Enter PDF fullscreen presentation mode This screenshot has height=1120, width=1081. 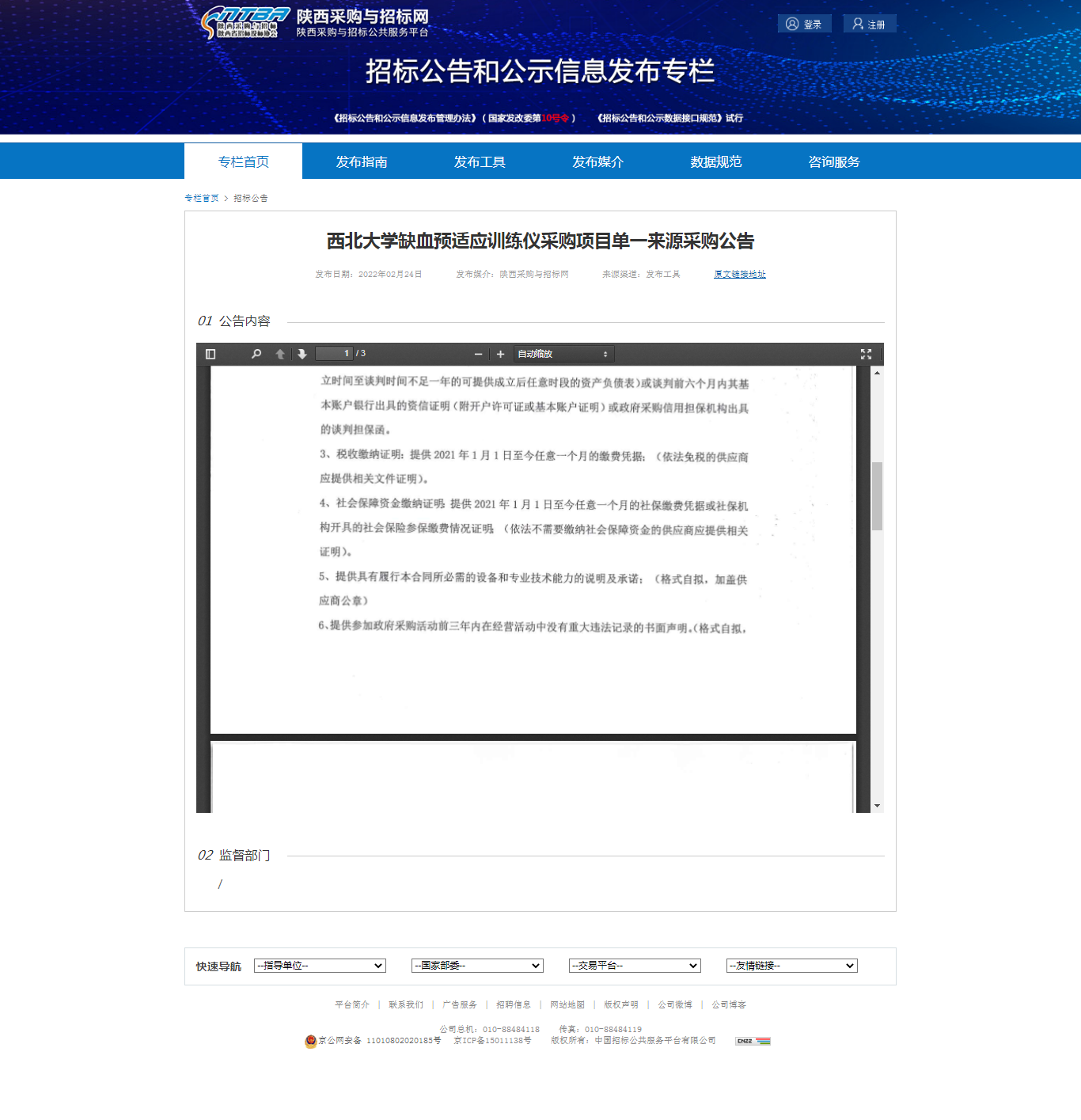coord(866,354)
